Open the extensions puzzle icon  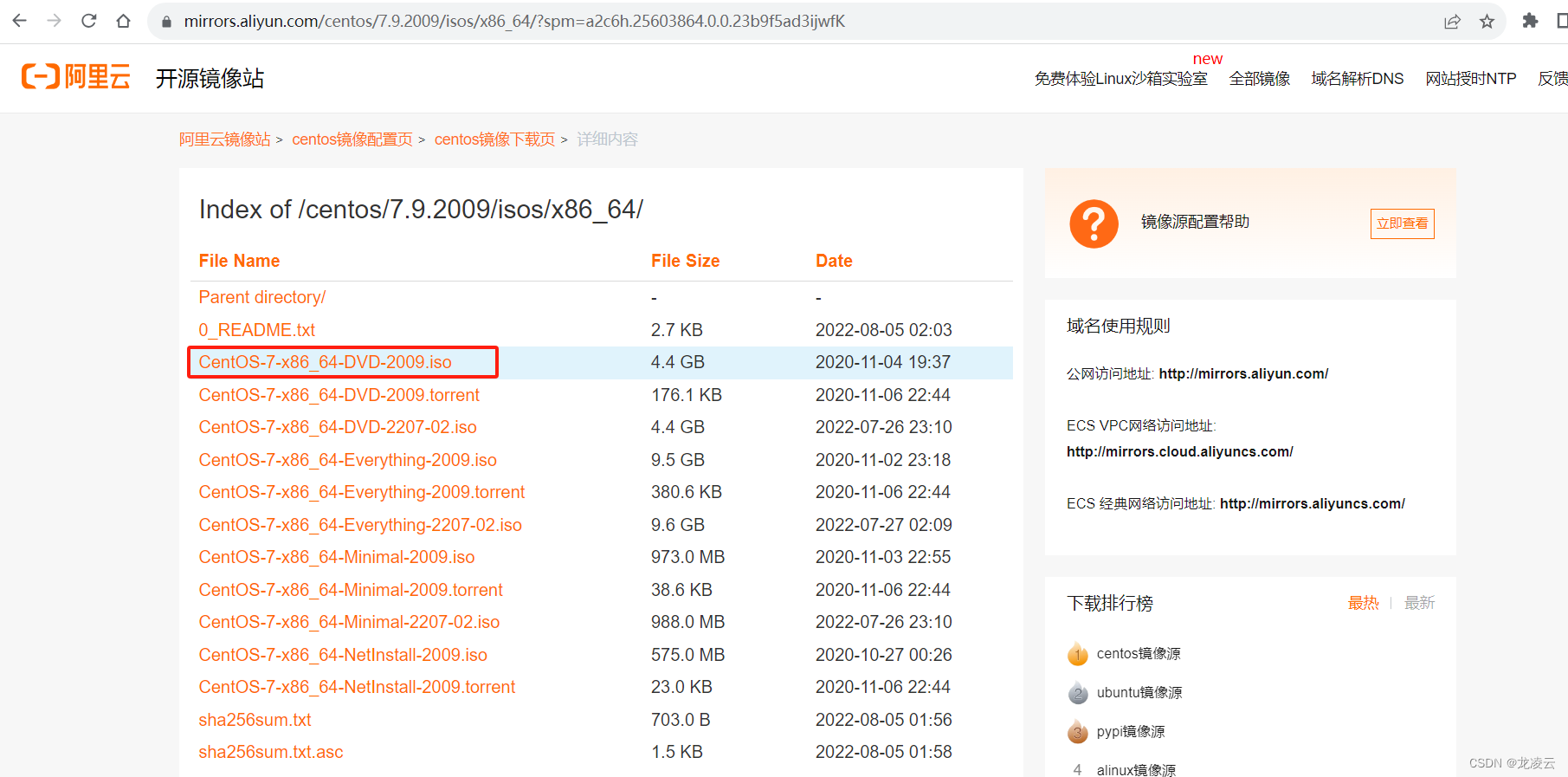pos(1530,21)
